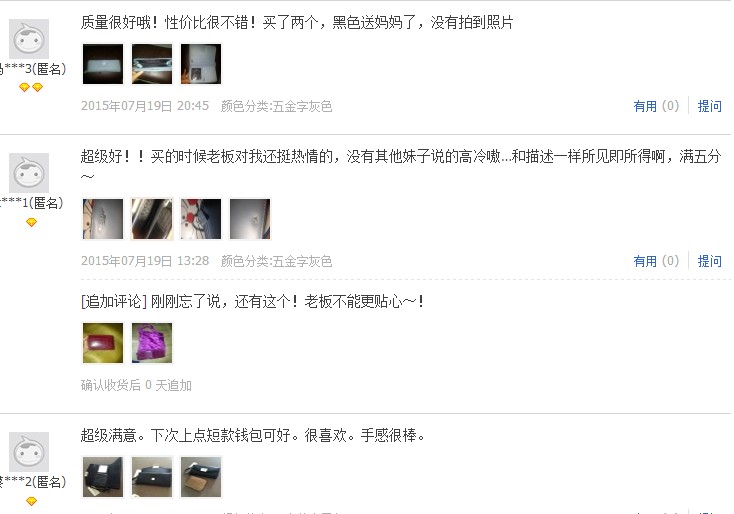
Task: Mark the 13:28 review as 有用
Action: tap(656, 261)
